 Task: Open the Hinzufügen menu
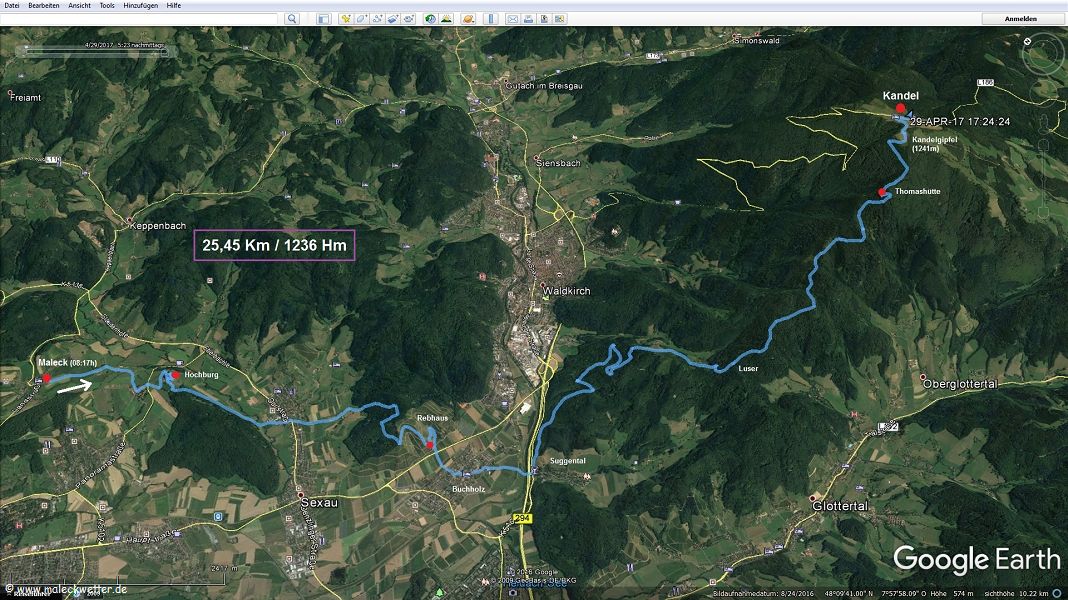point(142,5)
